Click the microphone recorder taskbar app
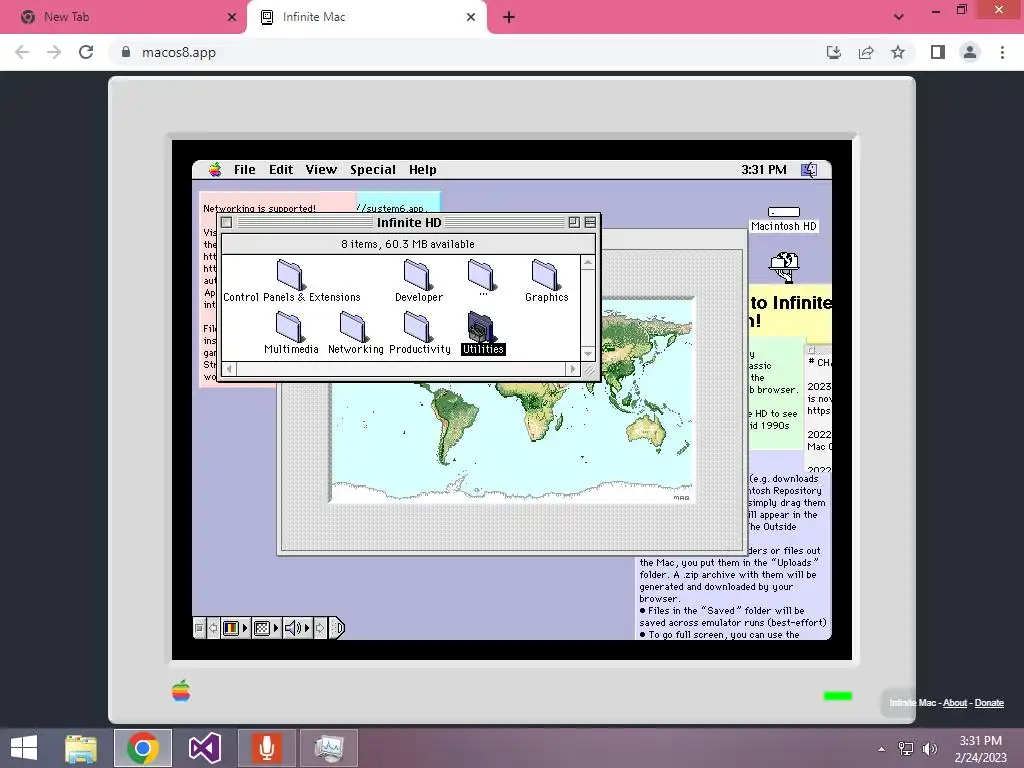Screen dimensions: 1024x768 [x=266, y=748]
